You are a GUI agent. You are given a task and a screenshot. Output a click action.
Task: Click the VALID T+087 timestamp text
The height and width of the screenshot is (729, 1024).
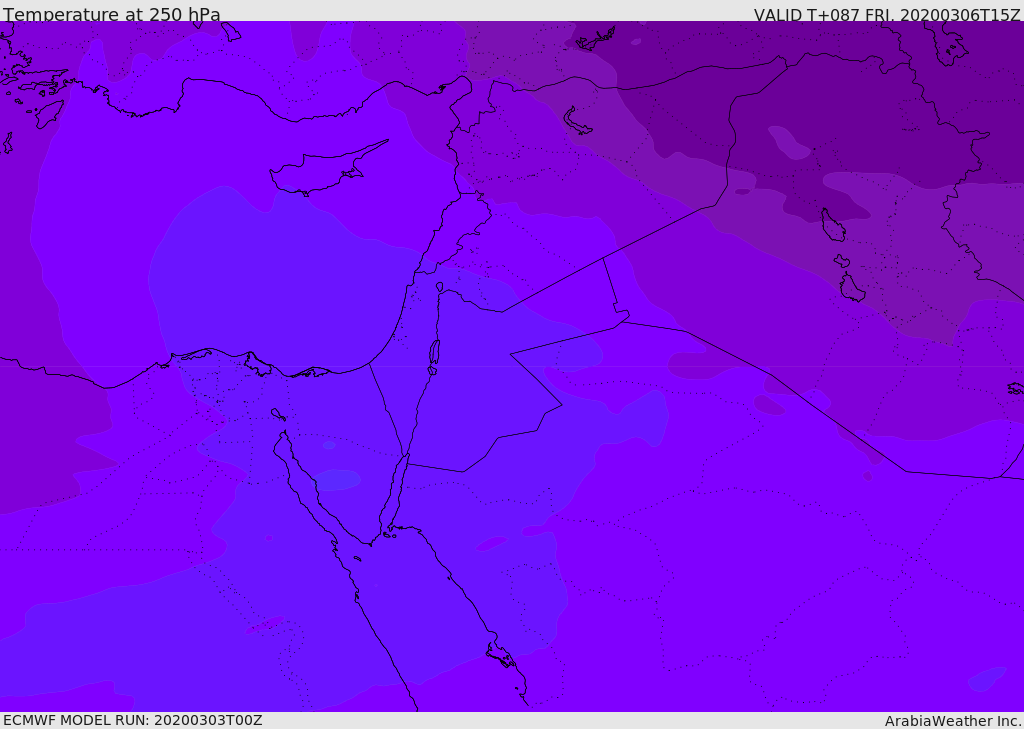(886, 15)
